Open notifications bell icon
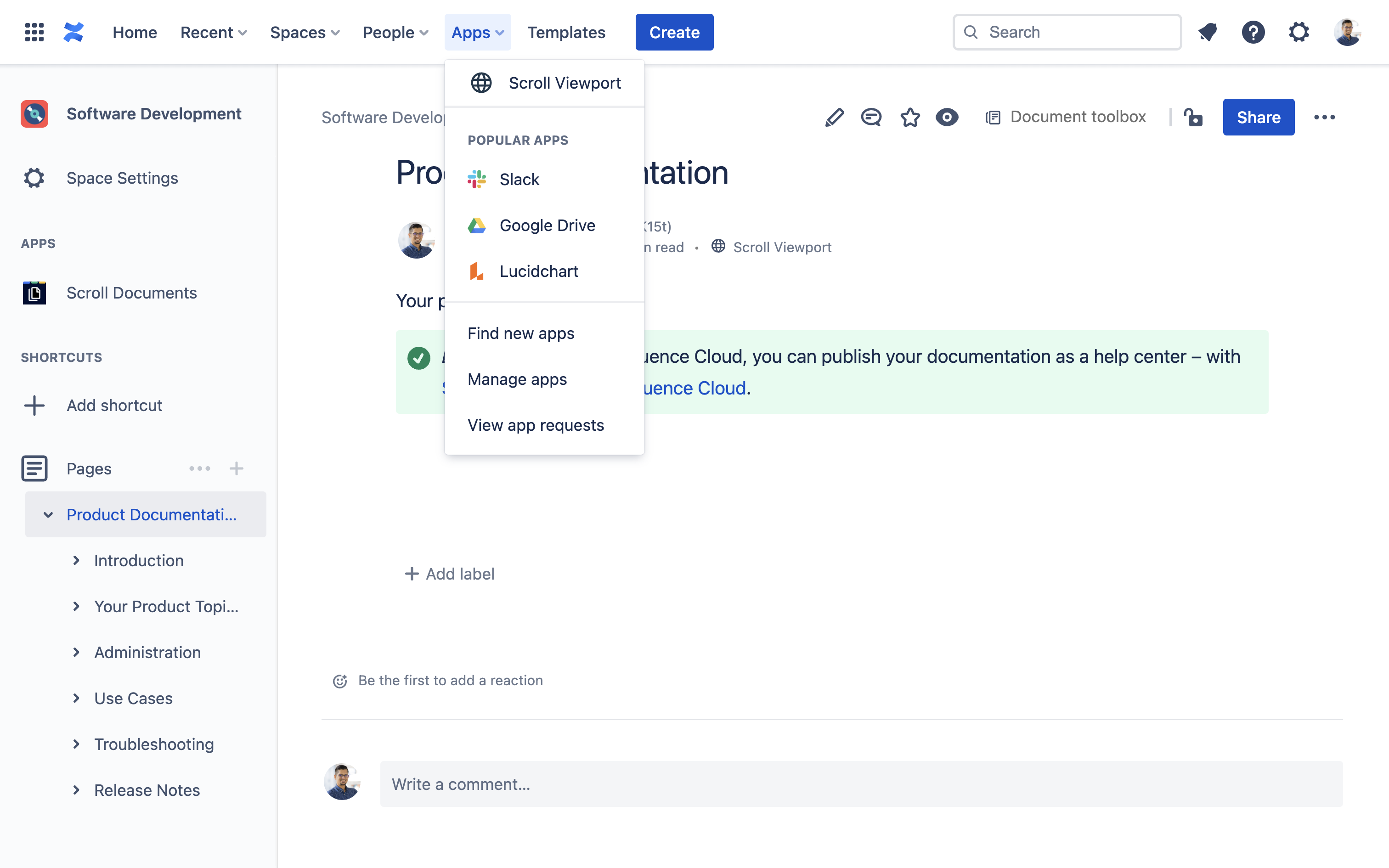Image resolution: width=1389 pixels, height=868 pixels. (x=1208, y=32)
